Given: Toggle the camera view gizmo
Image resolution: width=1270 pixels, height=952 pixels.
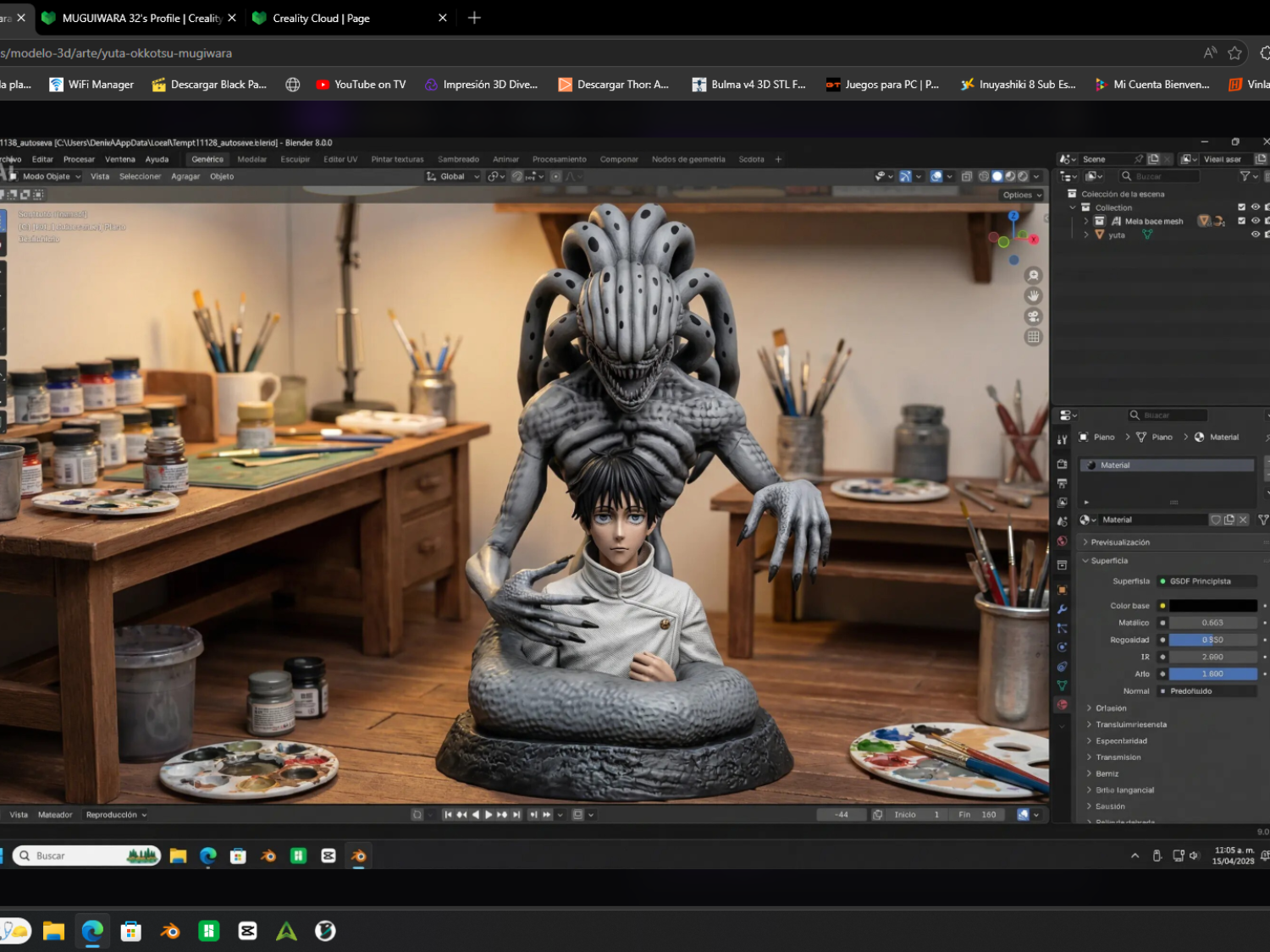Looking at the screenshot, I should click(1033, 316).
